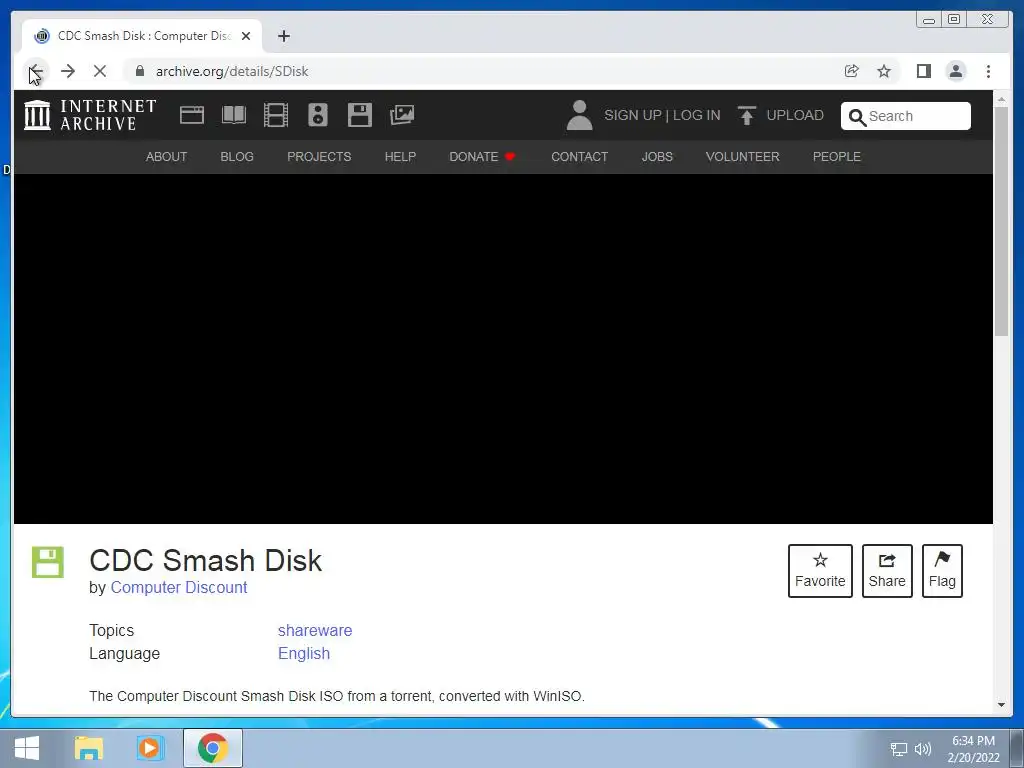Open the English language link
The height and width of the screenshot is (768, 1024).
[304, 653]
